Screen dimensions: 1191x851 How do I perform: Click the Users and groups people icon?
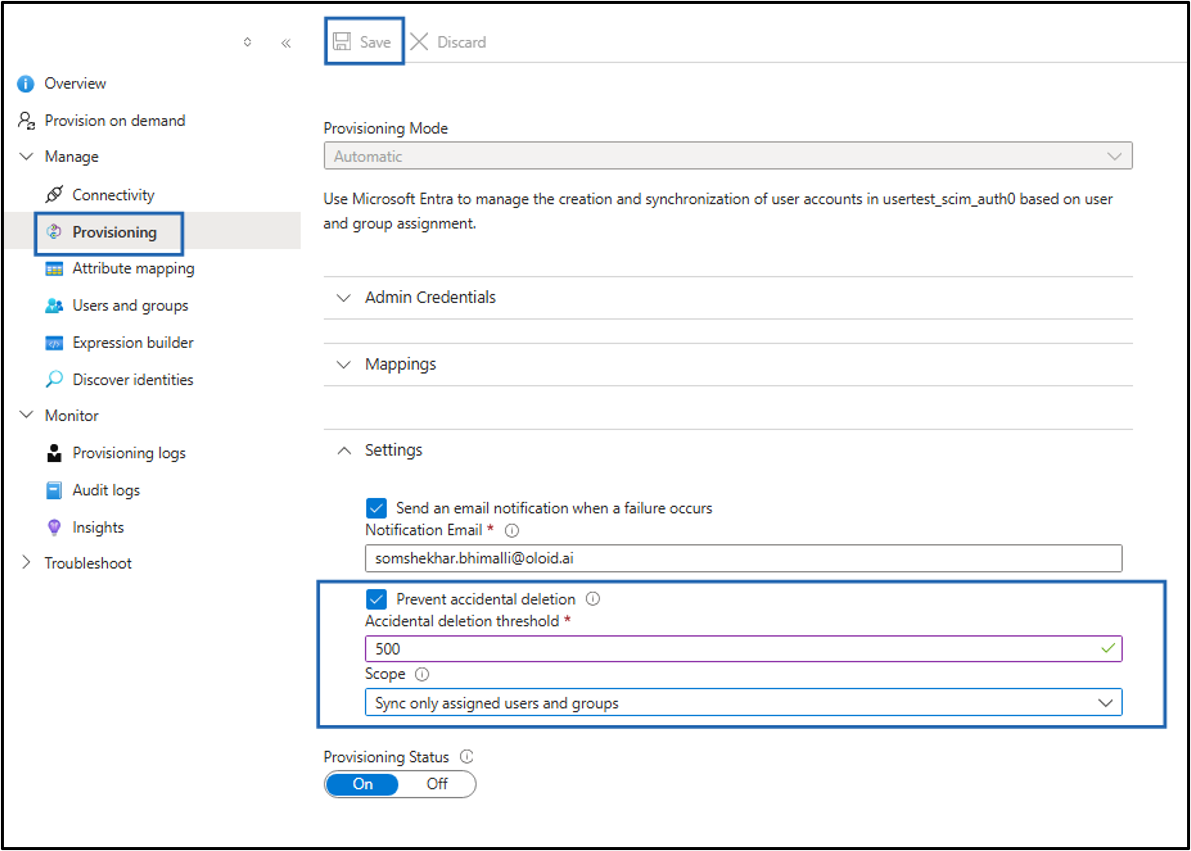54,306
